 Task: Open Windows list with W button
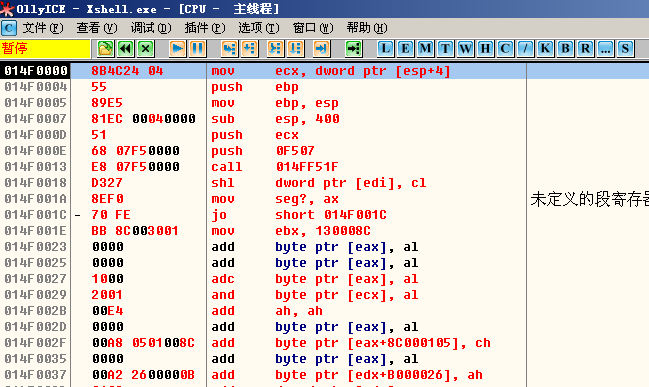point(465,49)
